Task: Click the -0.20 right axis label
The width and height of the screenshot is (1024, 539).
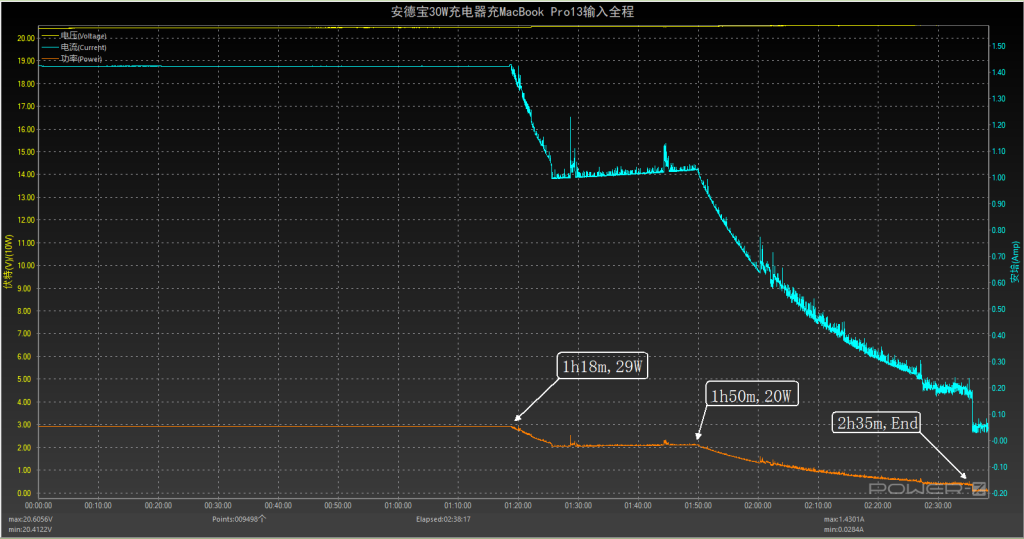Action: pyautogui.click(x=999, y=493)
